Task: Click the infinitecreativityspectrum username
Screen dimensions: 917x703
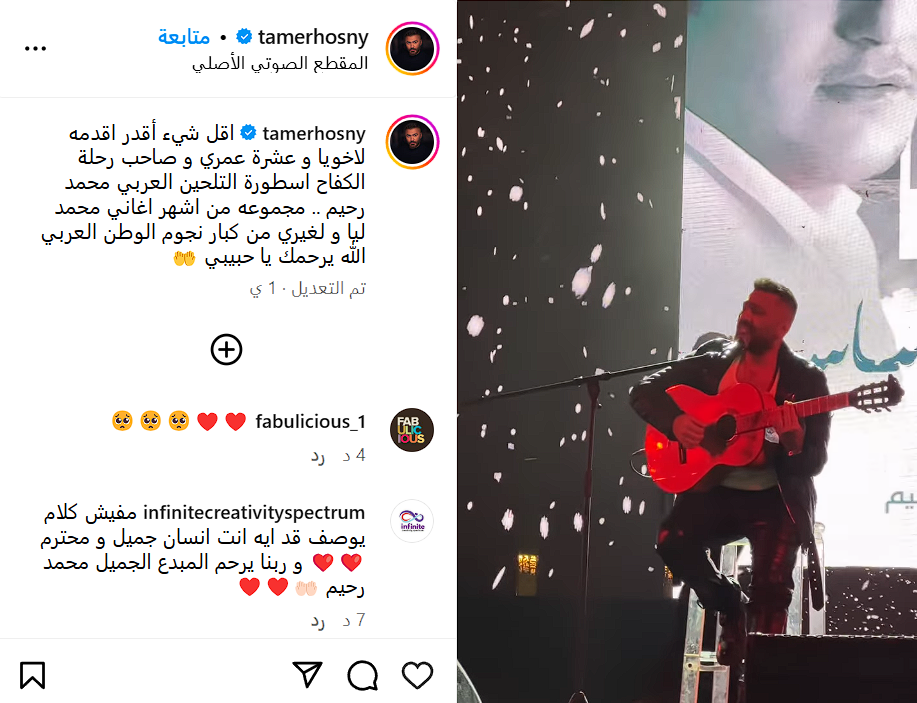Action: (254, 512)
